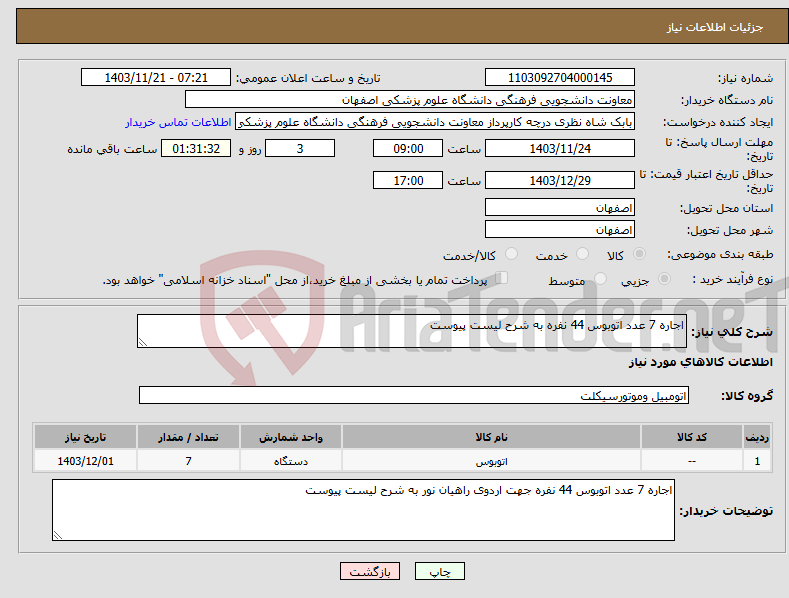Click the need date cell 1403/12/01

(86, 461)
